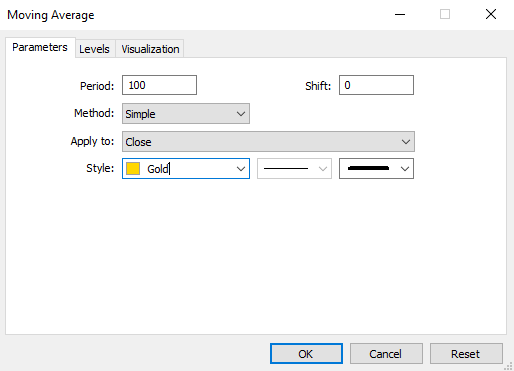This screenshot has height=371, width=514.
Task: Click the Period input field
Action: [x=159, y=85]
